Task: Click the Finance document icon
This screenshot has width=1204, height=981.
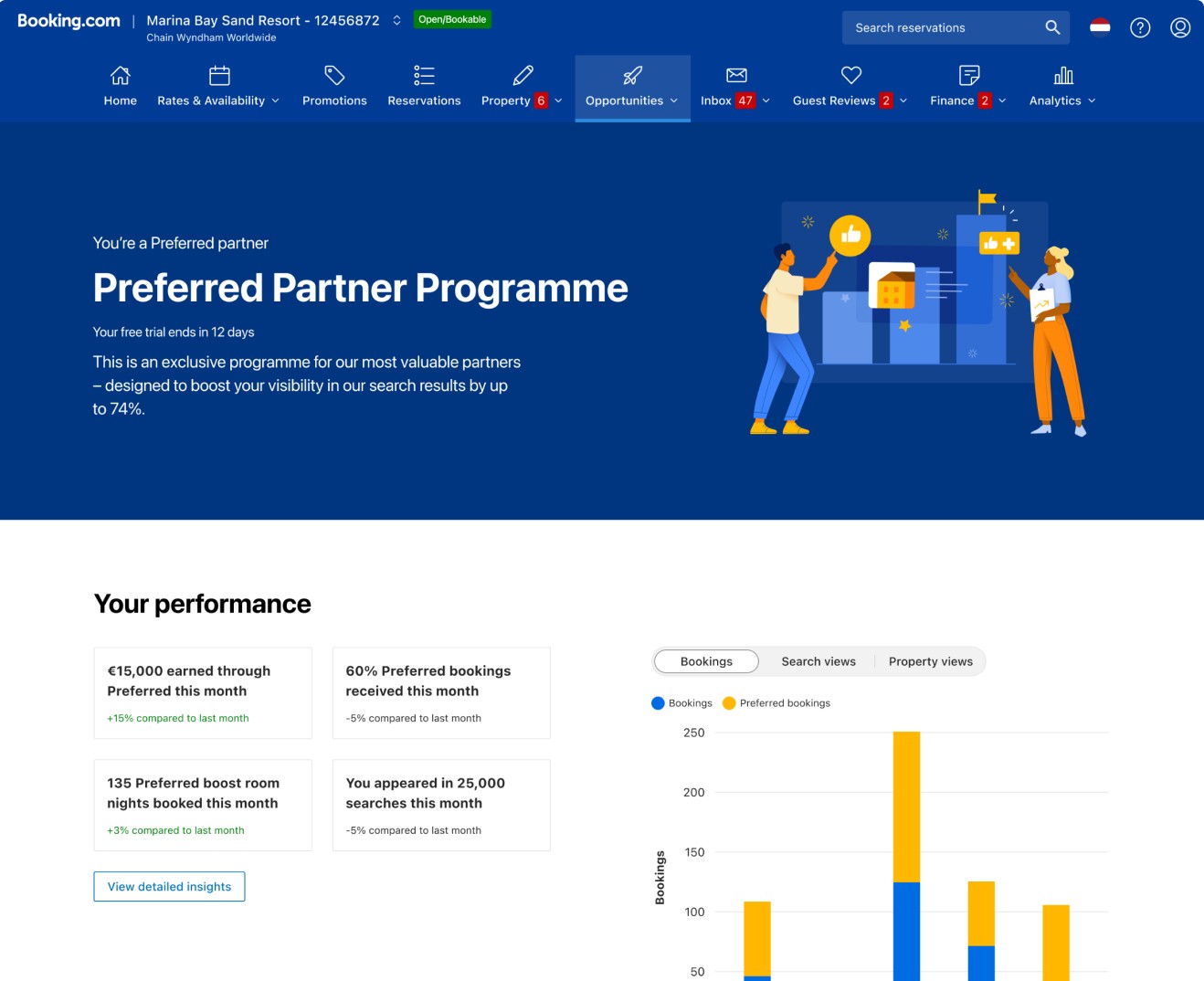Action: click(x=969, y=75)
